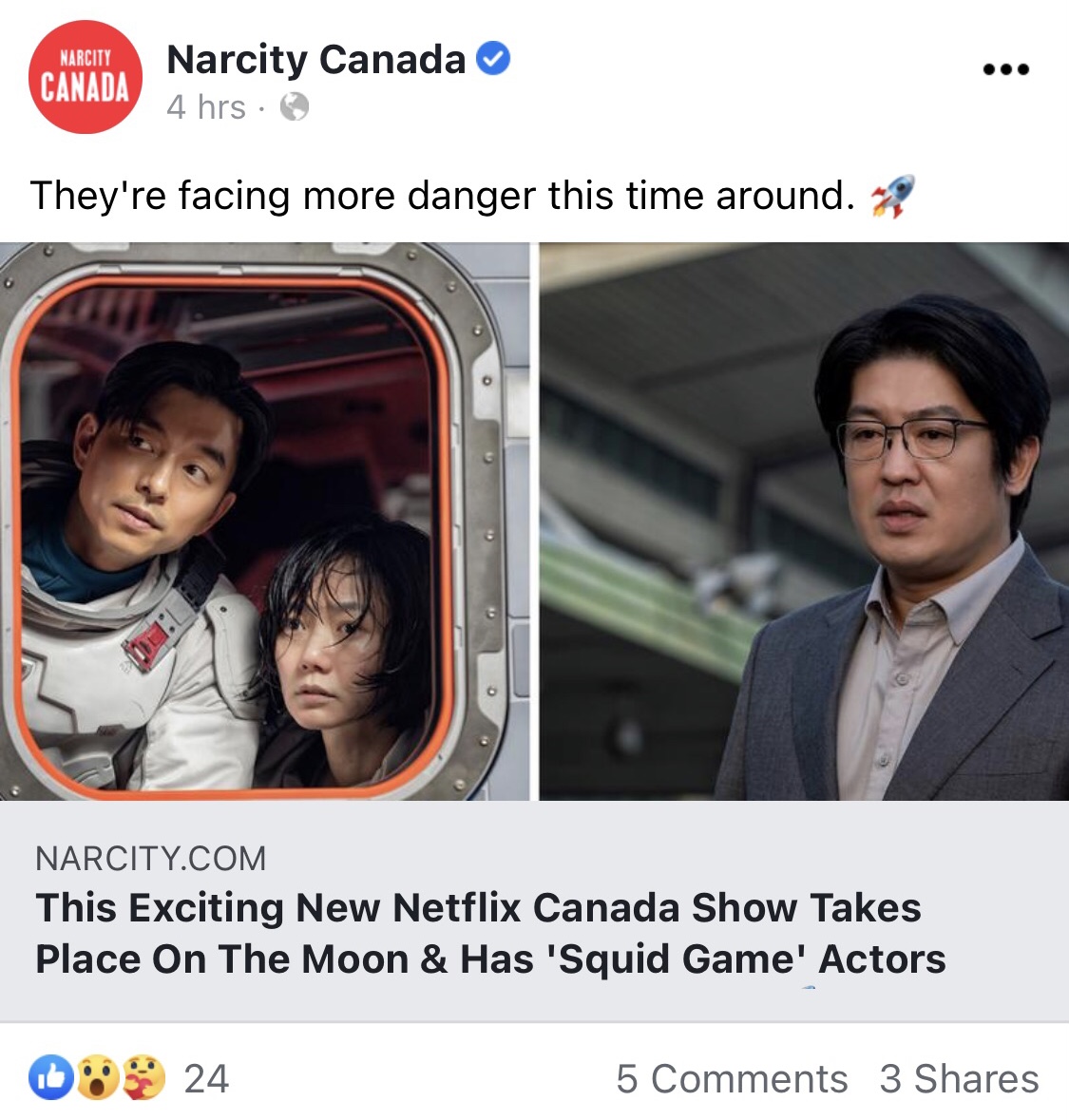
Task: Click the Care reaction emoji
Action: (x=143, y=1077)
